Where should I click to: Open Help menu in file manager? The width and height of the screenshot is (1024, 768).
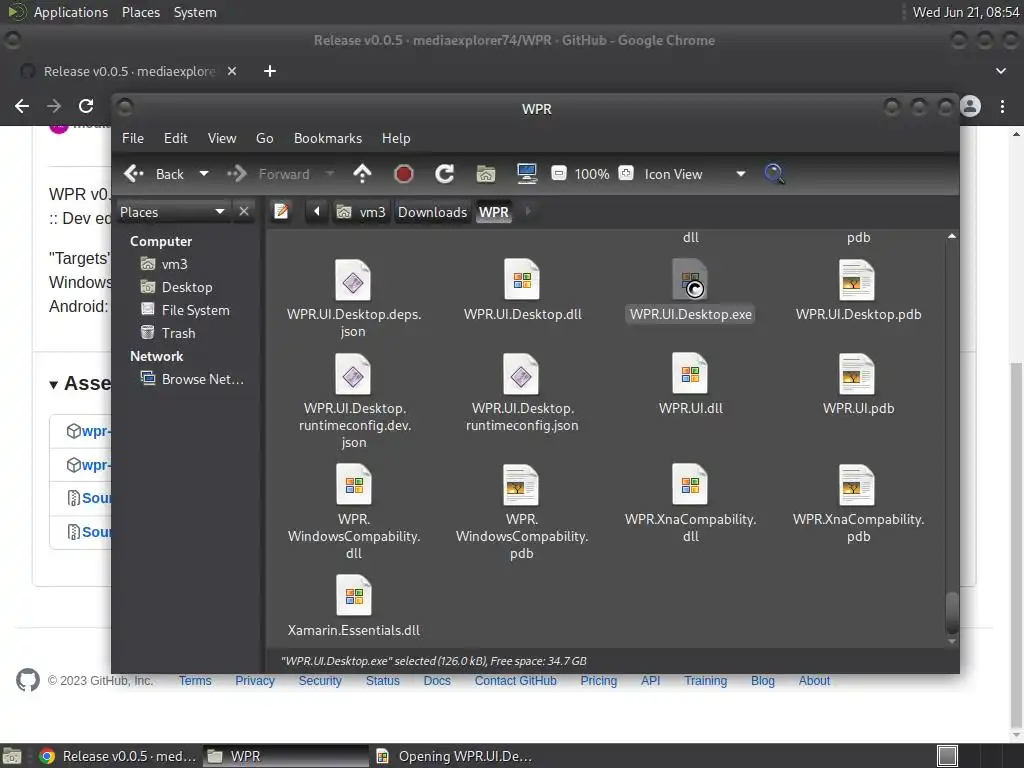click(396, 138)
